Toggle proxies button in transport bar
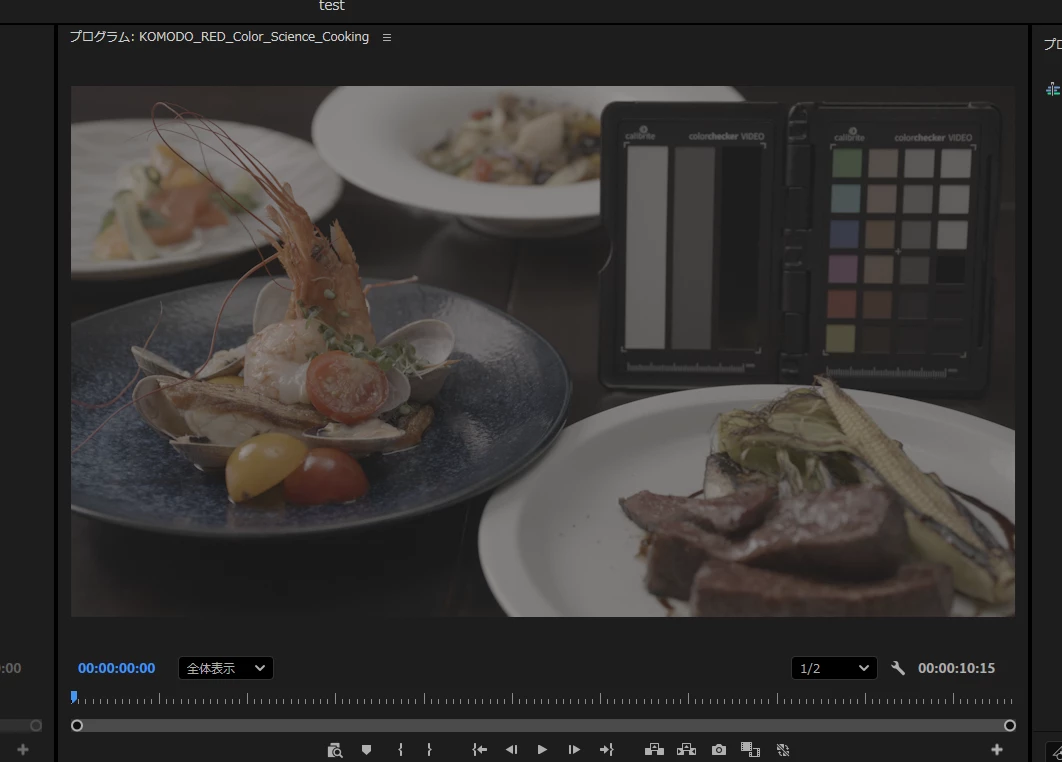1062x762 pixels. point(783,749)
